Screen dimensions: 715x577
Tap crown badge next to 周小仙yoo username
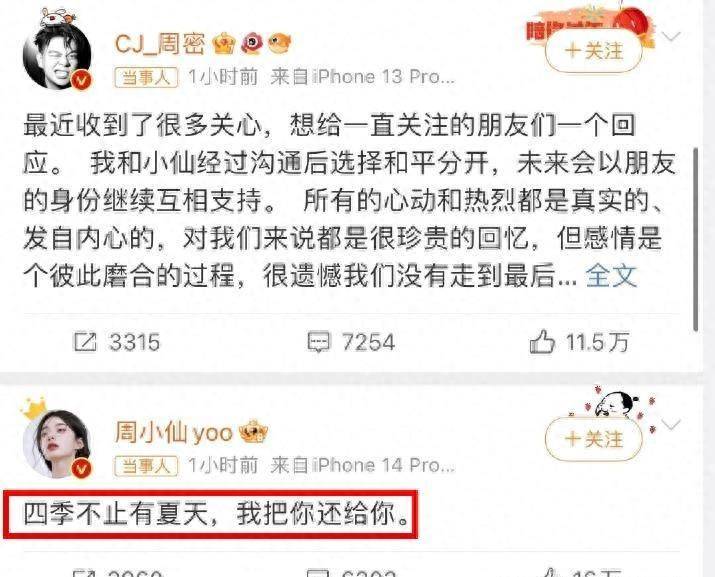point(254,431)
